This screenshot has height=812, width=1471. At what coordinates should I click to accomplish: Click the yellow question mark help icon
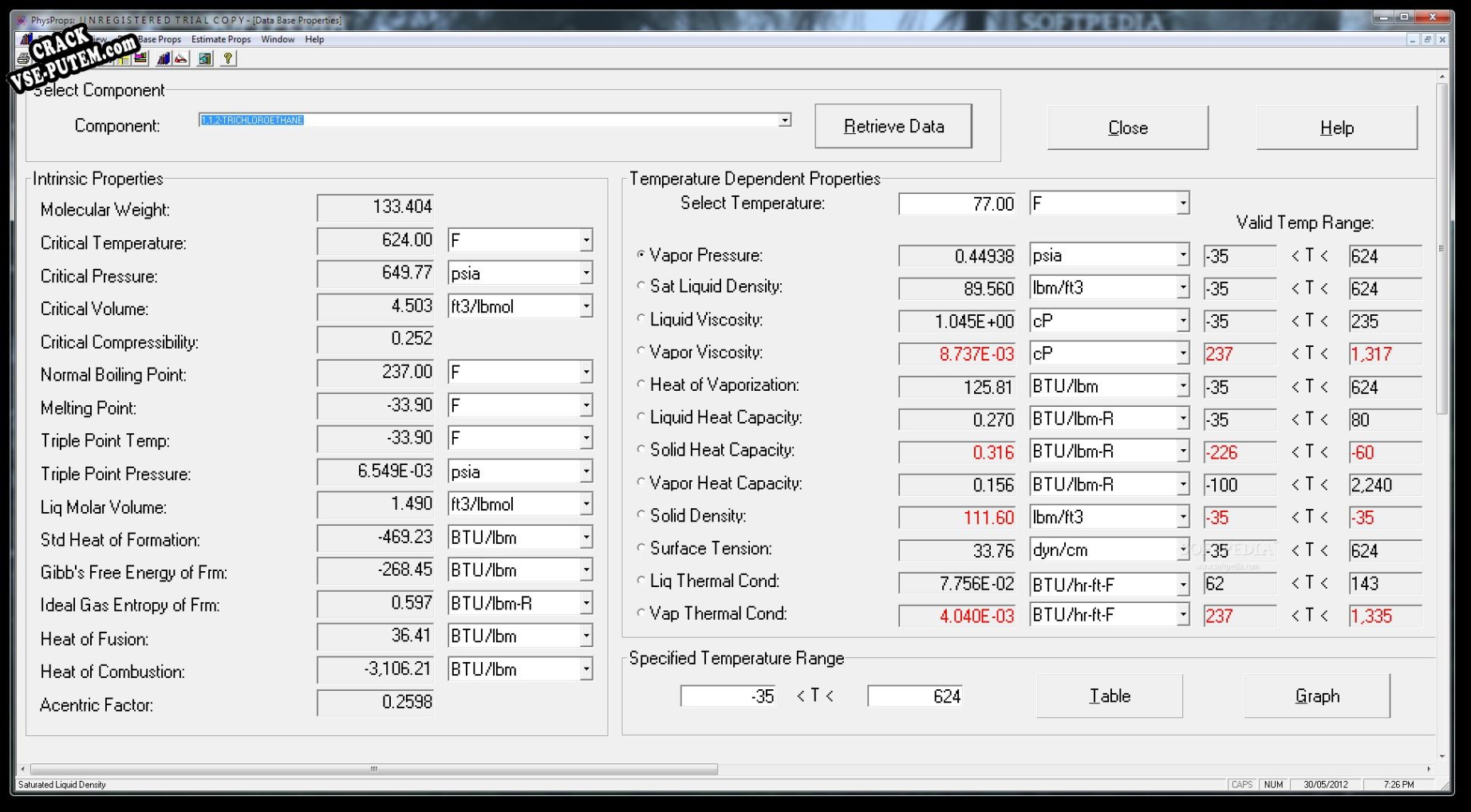[x=228, y=58]
